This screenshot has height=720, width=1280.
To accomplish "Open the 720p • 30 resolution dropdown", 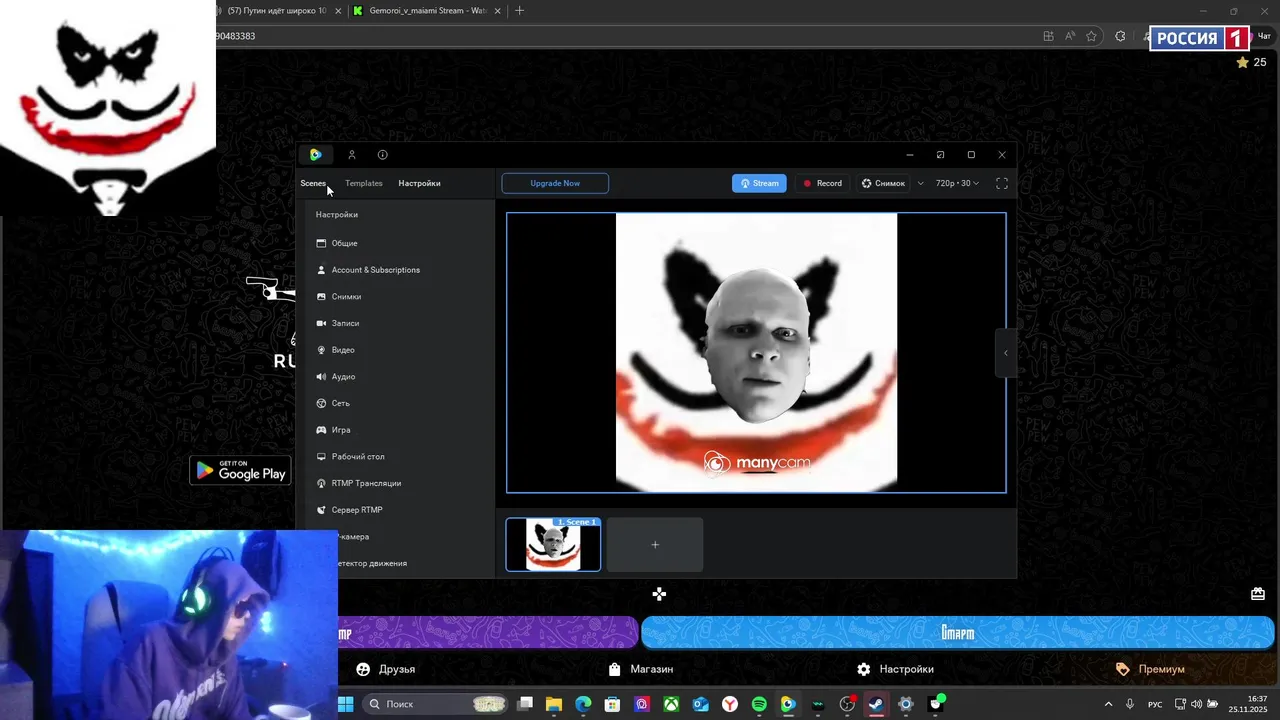I will (x=957, y=183).
